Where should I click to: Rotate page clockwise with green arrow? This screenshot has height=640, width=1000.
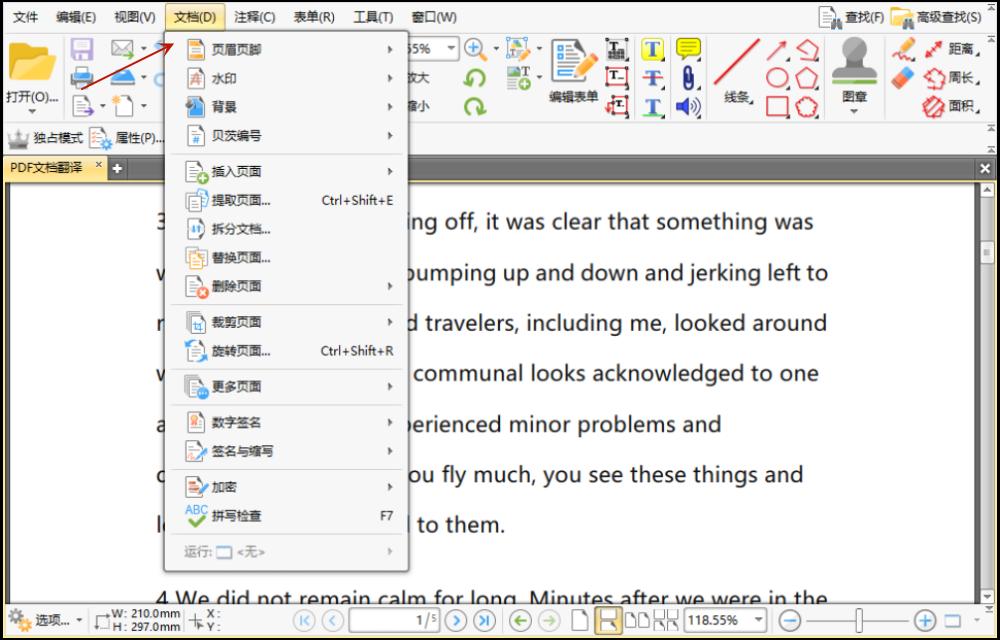[x=474, y=106]
